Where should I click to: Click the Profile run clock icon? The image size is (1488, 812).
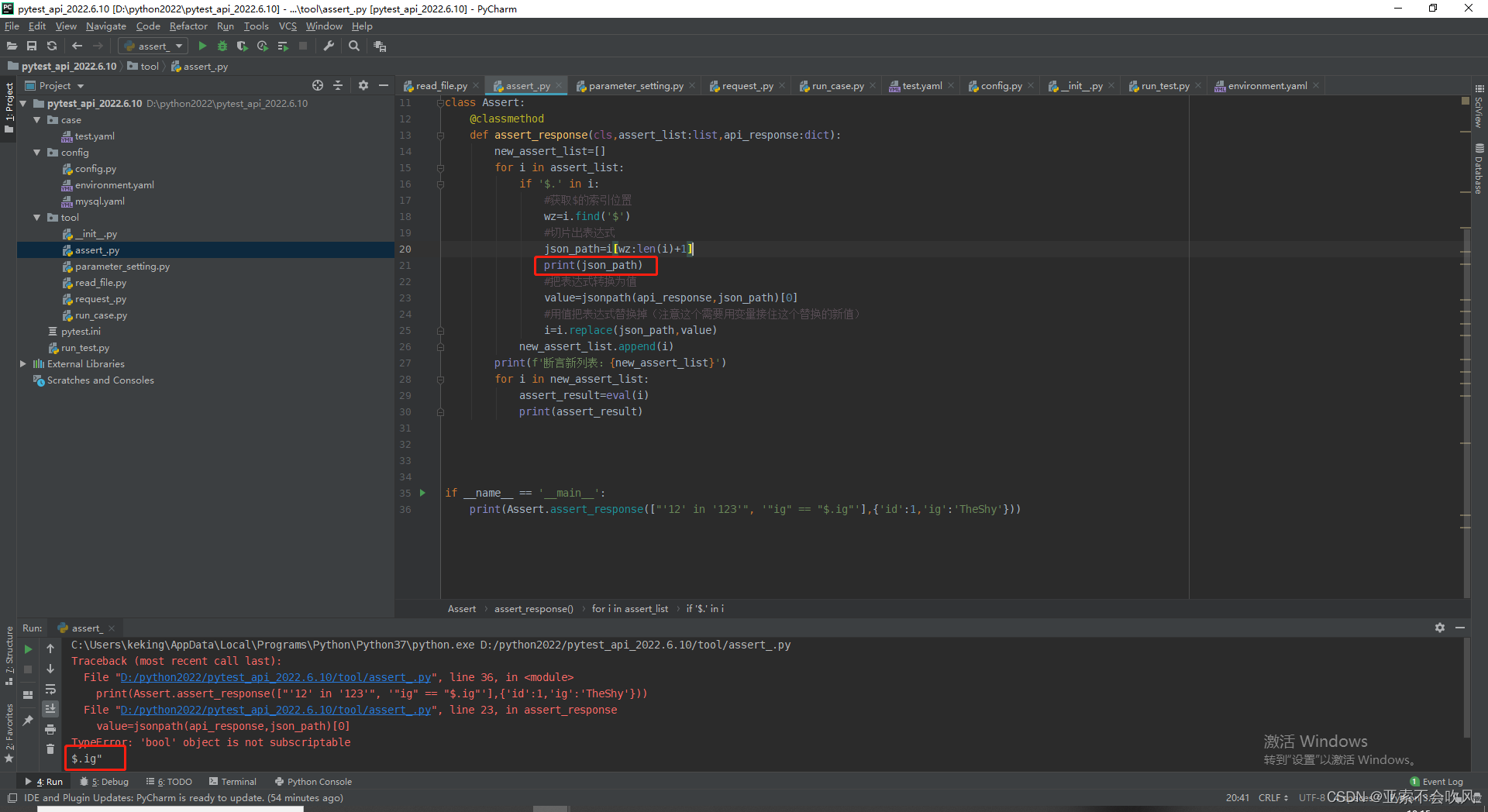[x=263, y=46]
